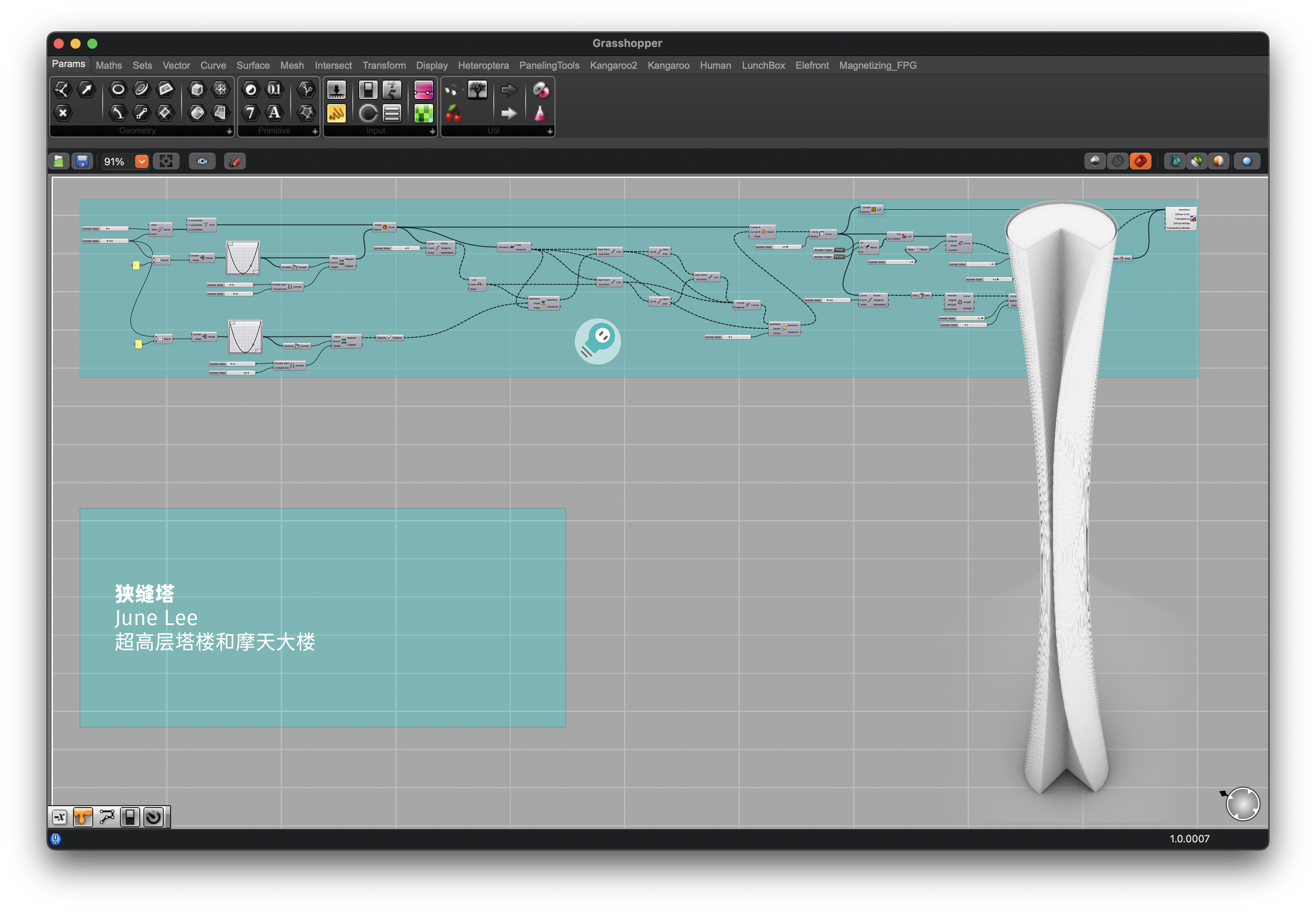Expand the Input panel with plus
Viewport: 1316px width, 912px height.
click(432, 131)
